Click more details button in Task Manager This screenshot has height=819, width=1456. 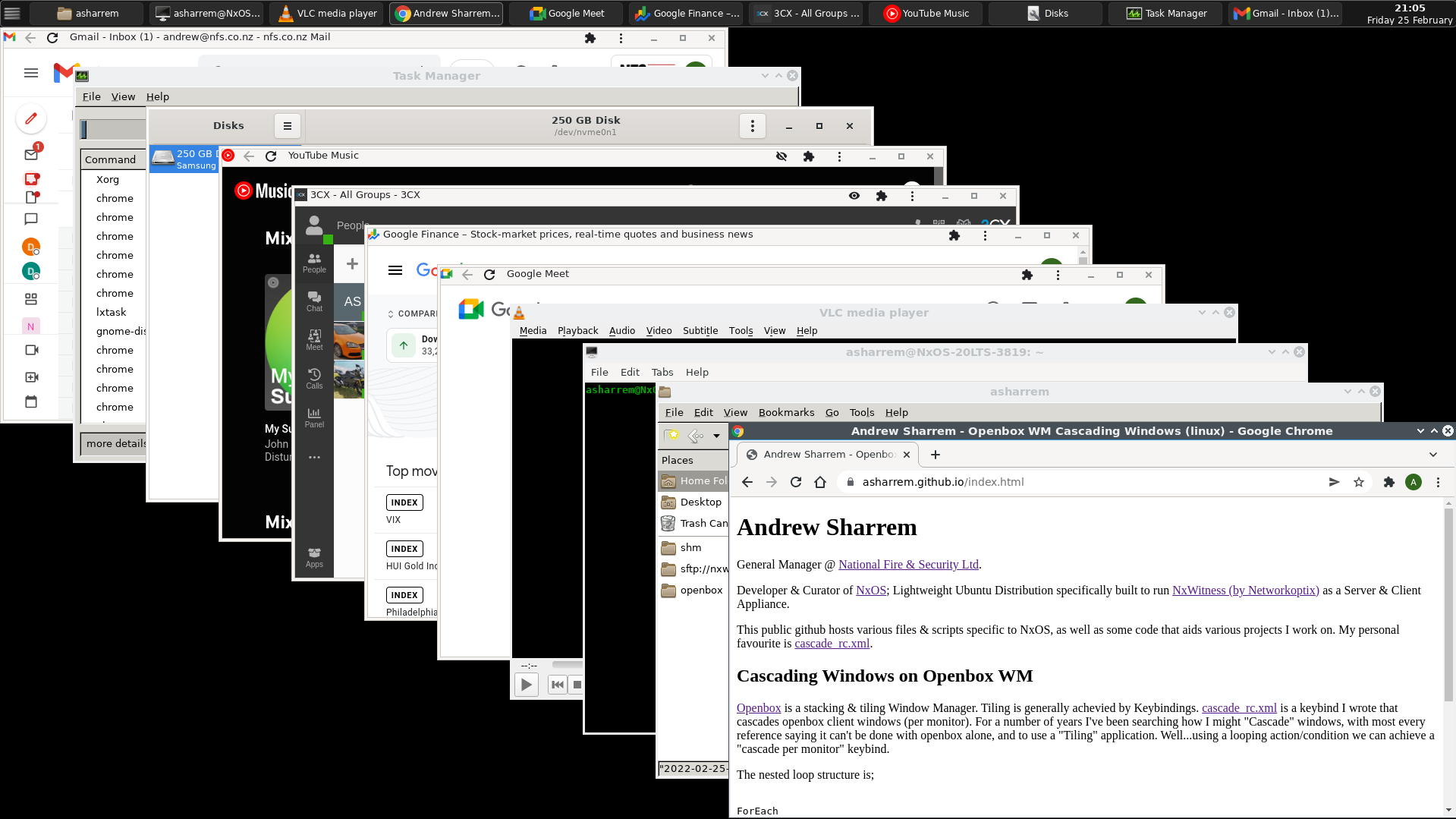(115, 443)
